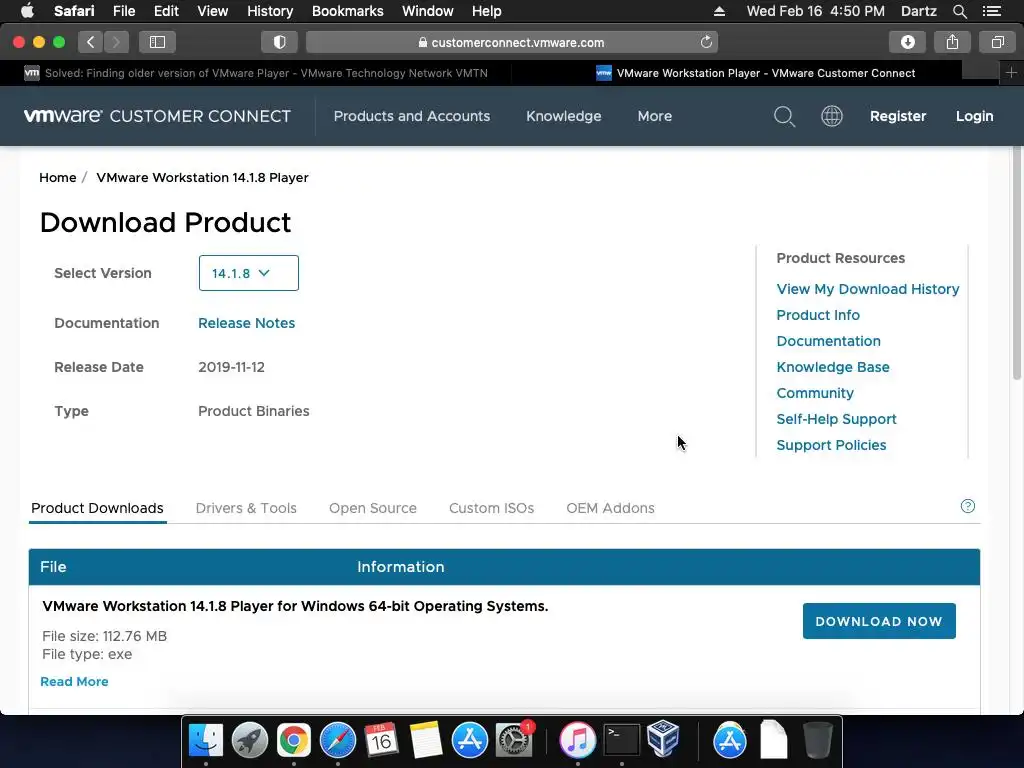Launch Launchpad rocket icon
1024x768 pixels.
click(249, 741)
